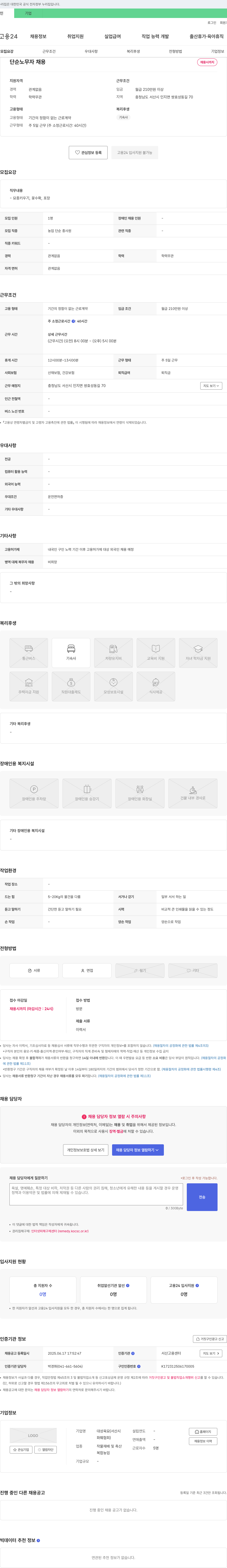This screenshot has width=227, height=1568.
Task: Click 고용24 입사지원 불가능 button
Action: (x=135, y=153)
